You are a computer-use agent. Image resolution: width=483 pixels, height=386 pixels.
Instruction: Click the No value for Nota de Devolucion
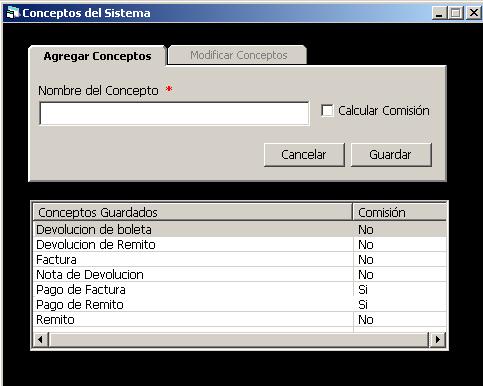366,274
